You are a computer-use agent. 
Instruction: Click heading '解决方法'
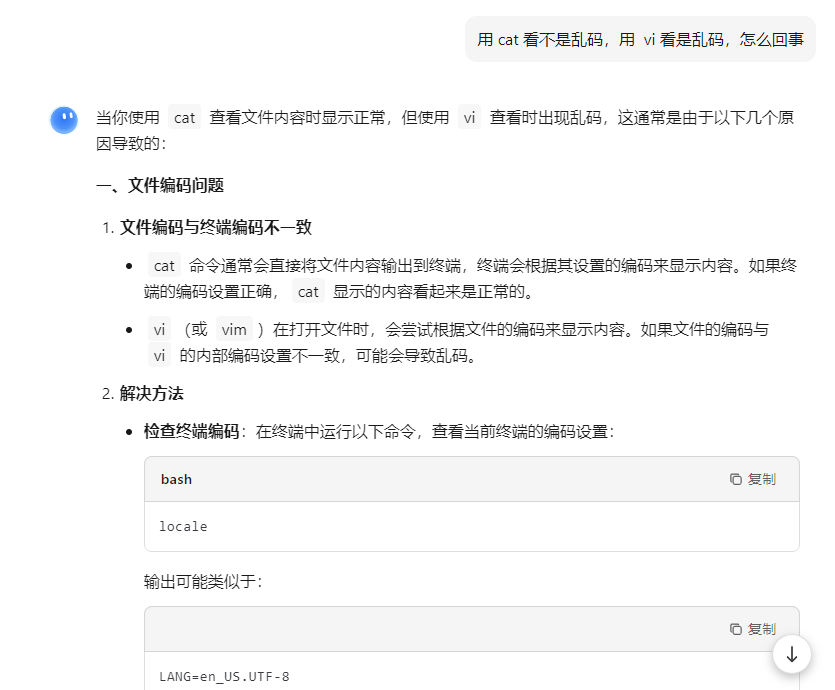[151, 393]
